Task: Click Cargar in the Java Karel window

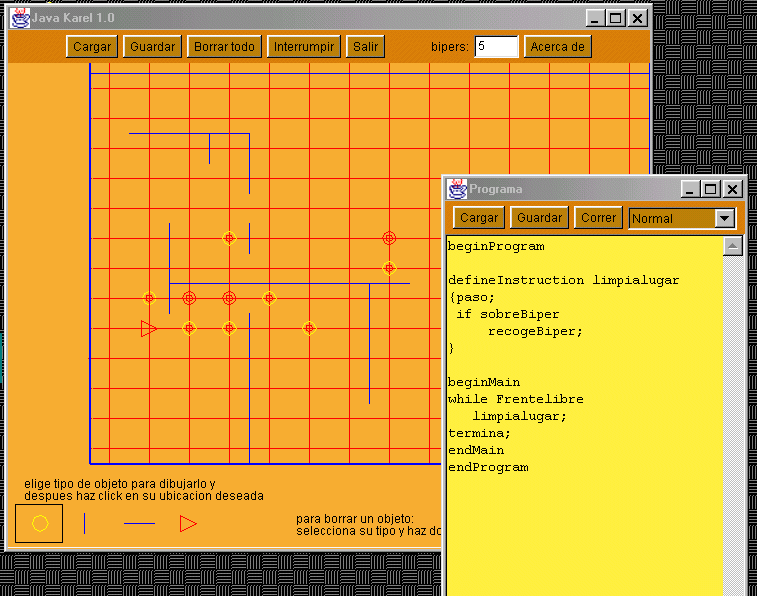Action: click(92, 47)
